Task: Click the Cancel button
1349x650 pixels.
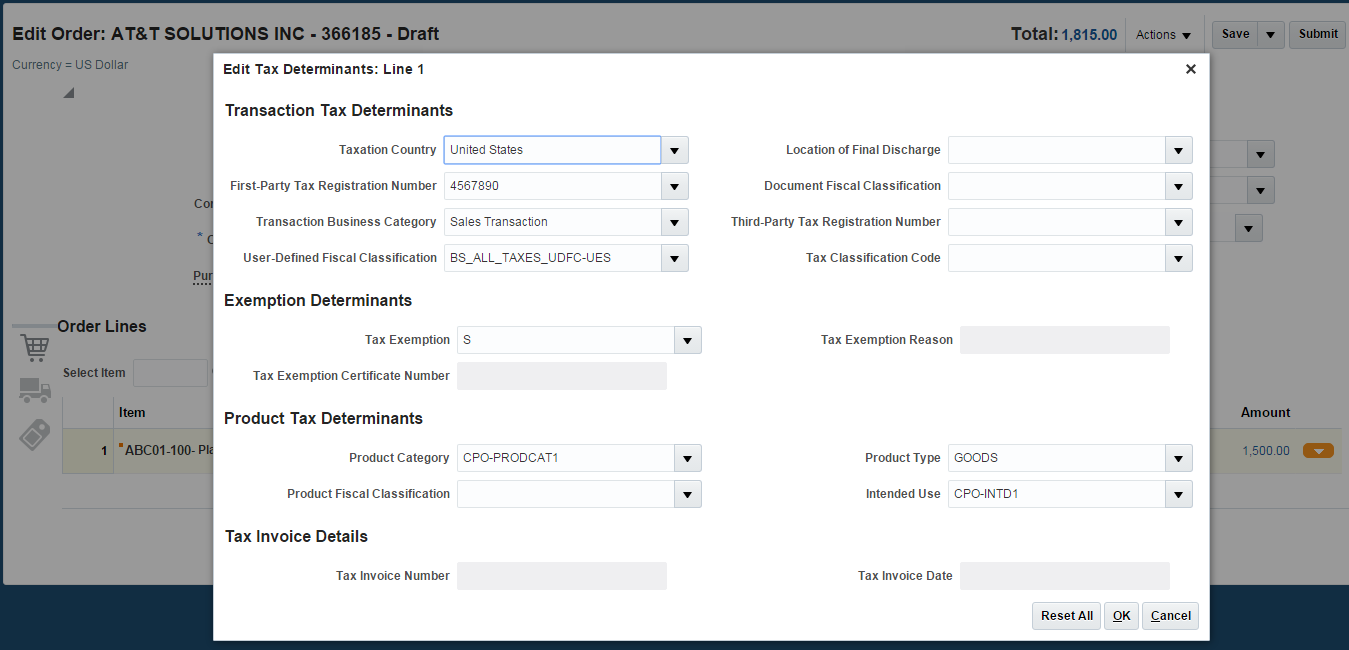Action: coord(1170,616)
